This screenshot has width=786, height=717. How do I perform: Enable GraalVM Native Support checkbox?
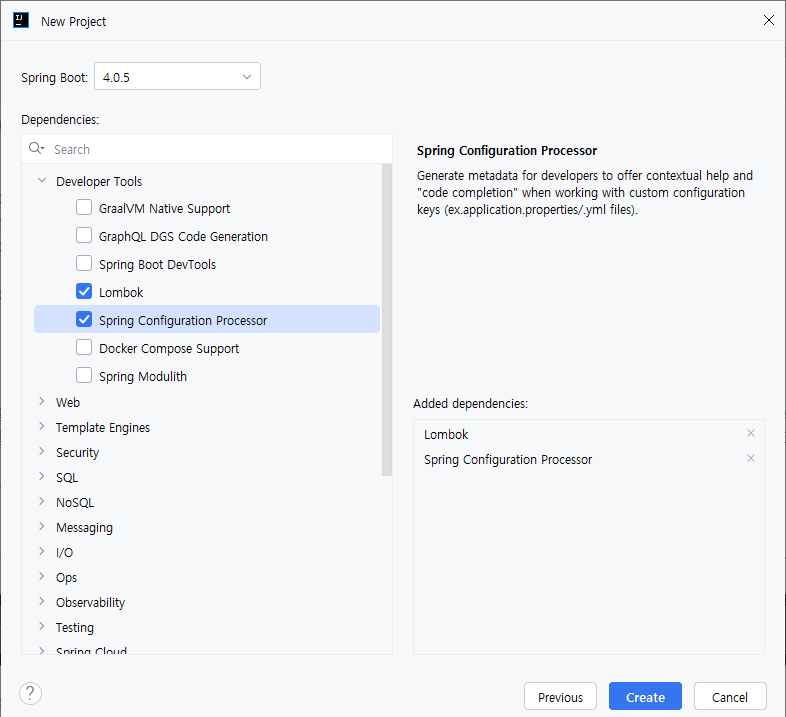click(x=84, y=207)
